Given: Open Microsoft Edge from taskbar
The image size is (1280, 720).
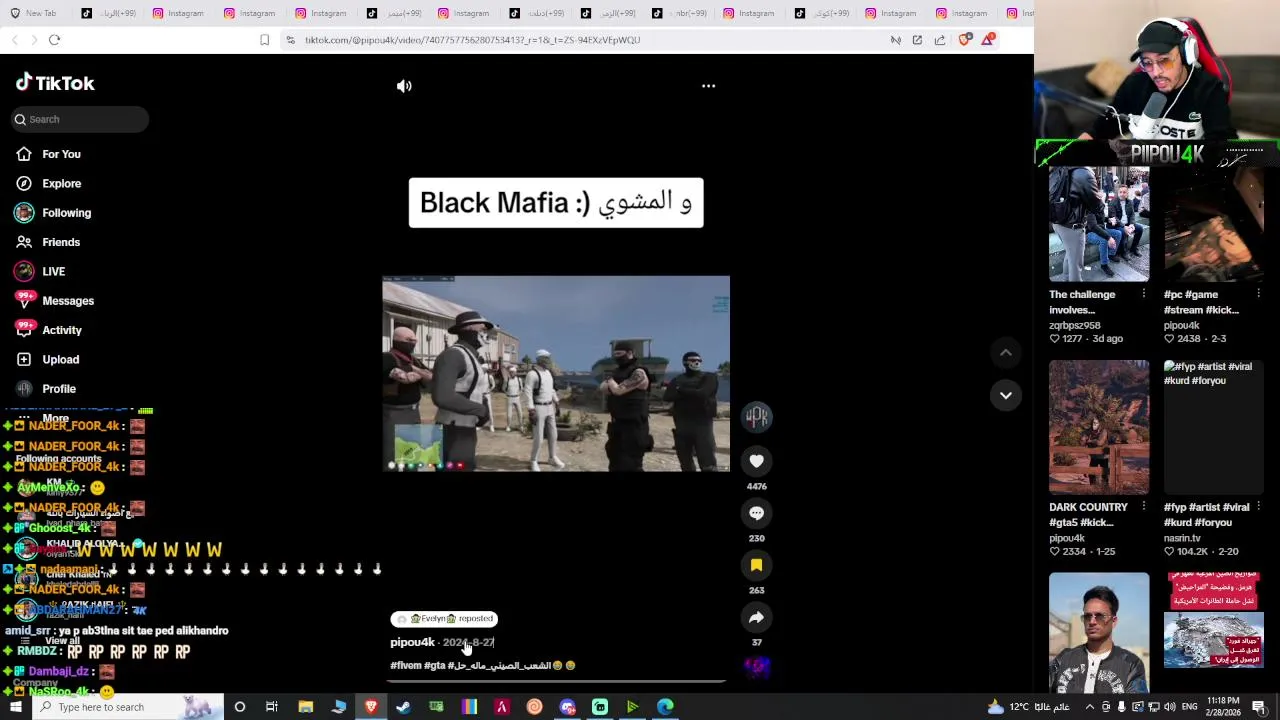Looking at the screenshot, I should tap(665, 707).
